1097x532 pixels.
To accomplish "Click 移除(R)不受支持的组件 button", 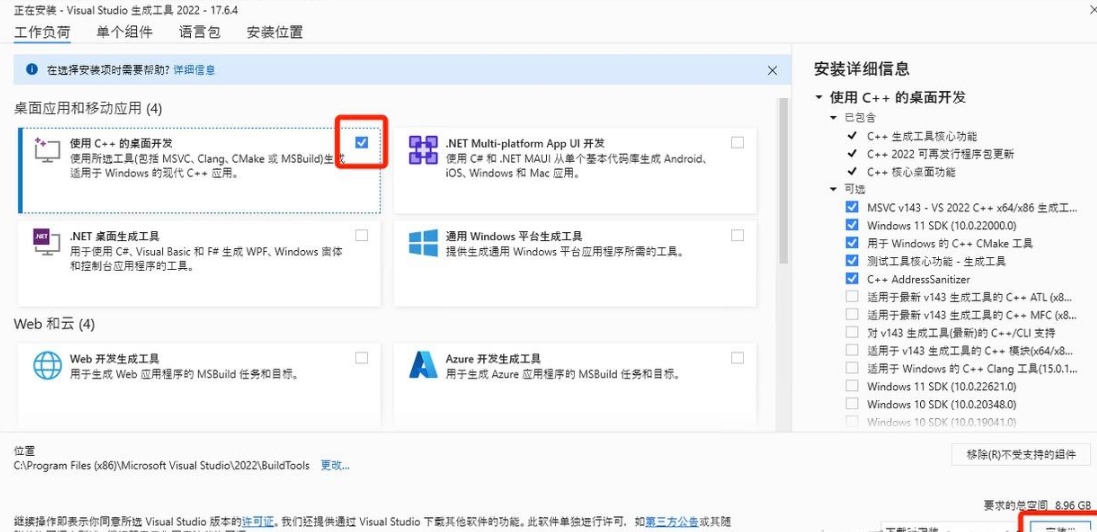I will pos(1021,454).
